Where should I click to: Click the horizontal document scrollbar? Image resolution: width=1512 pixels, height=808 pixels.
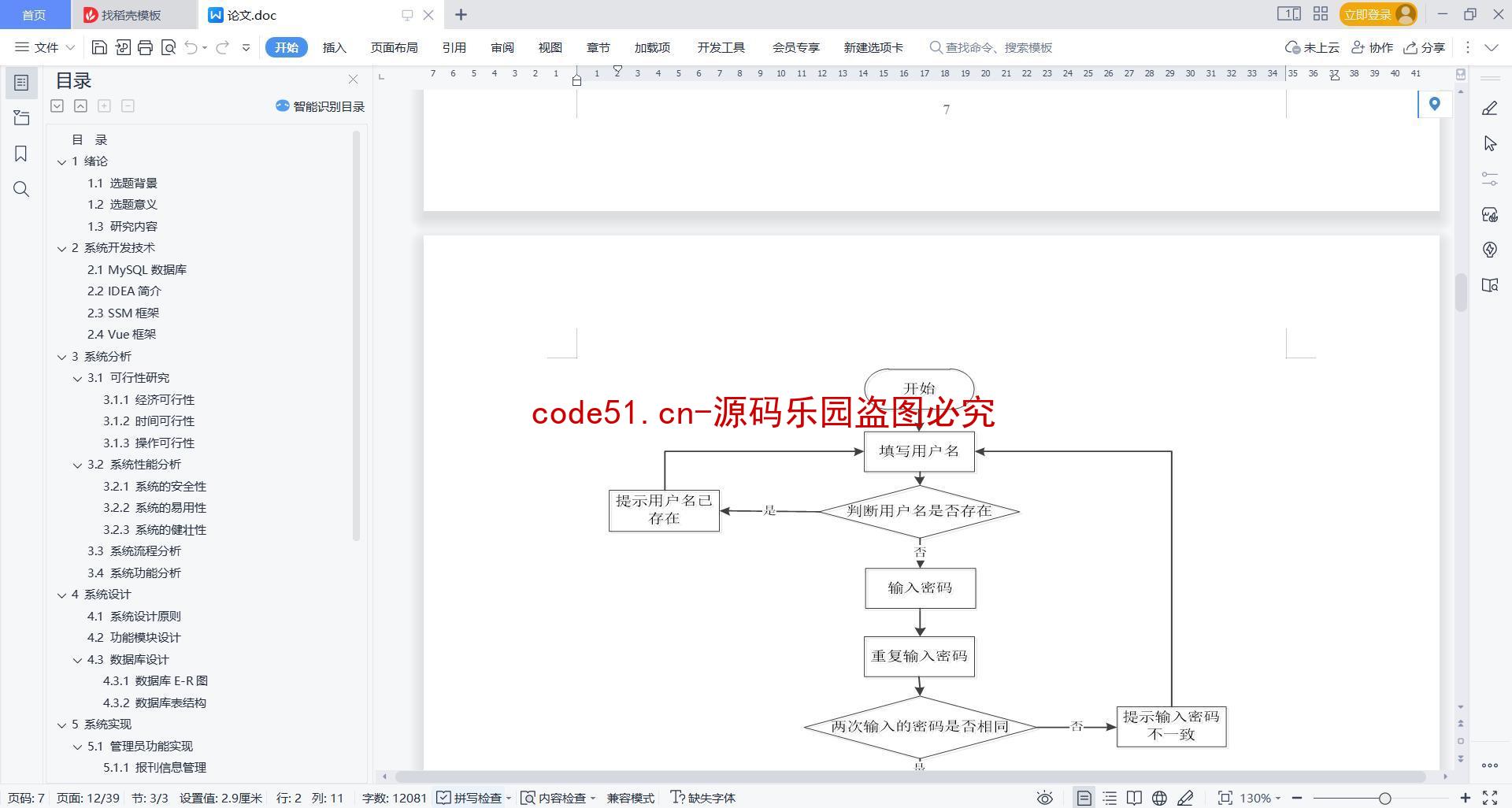pyautogui.click(x=910, y=776)
